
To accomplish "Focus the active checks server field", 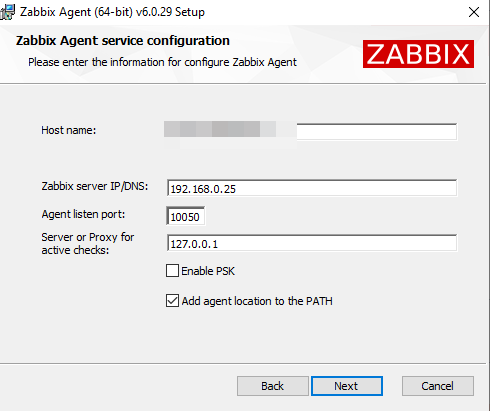I will (312, 243).
